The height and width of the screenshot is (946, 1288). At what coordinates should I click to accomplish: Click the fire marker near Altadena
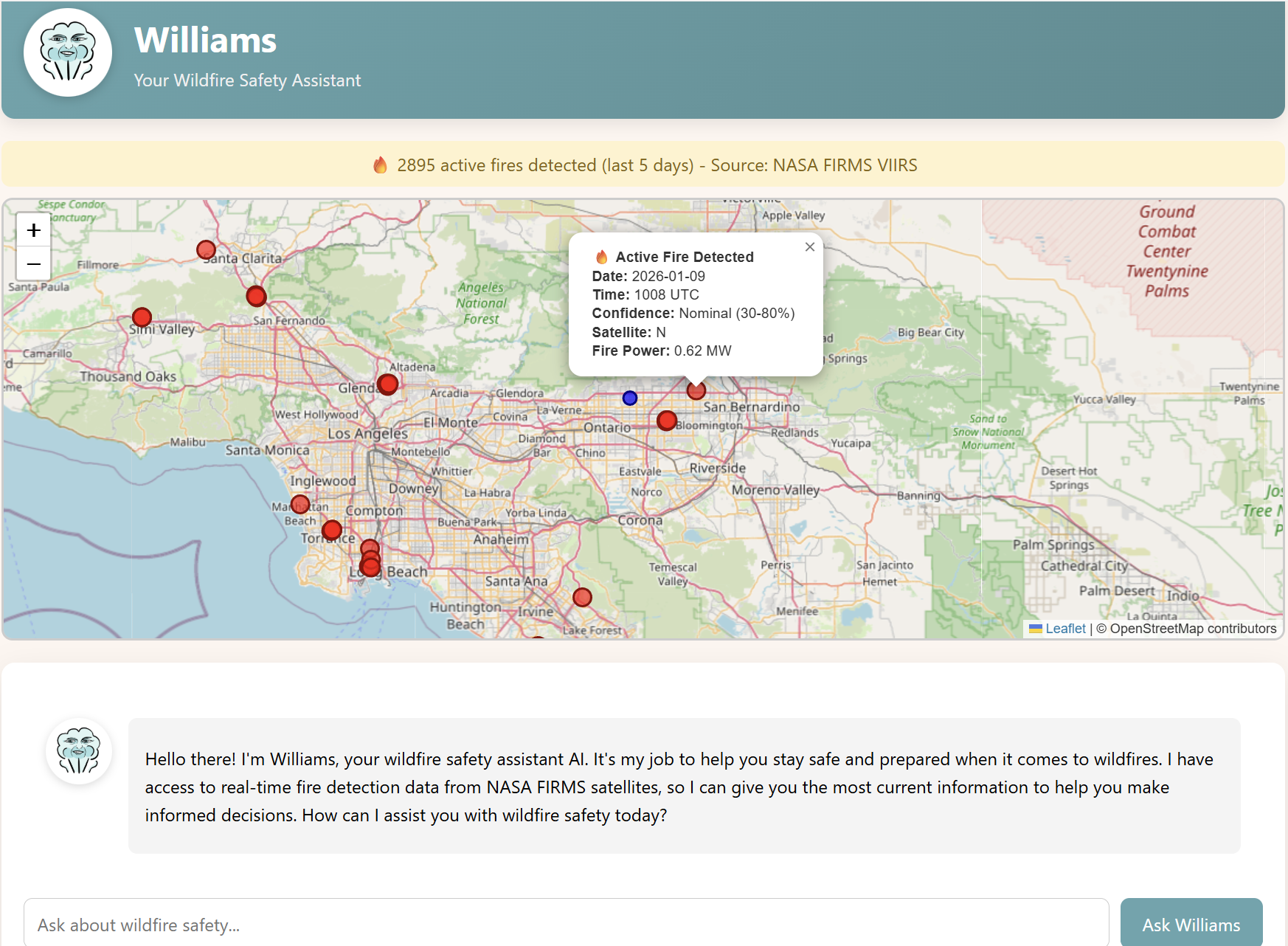pos(388,384)
